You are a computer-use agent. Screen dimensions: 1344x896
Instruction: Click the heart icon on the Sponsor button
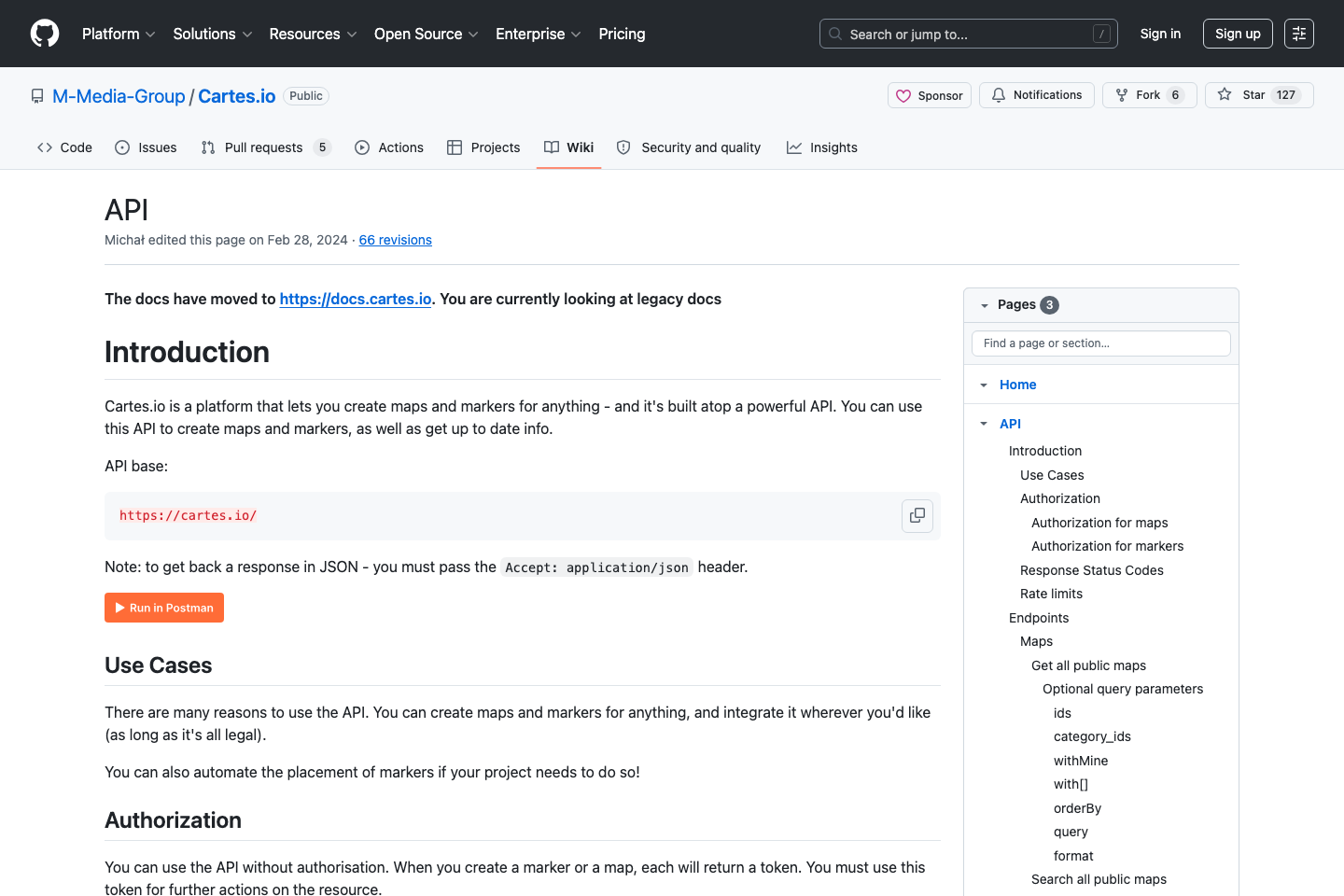(903, 94)
